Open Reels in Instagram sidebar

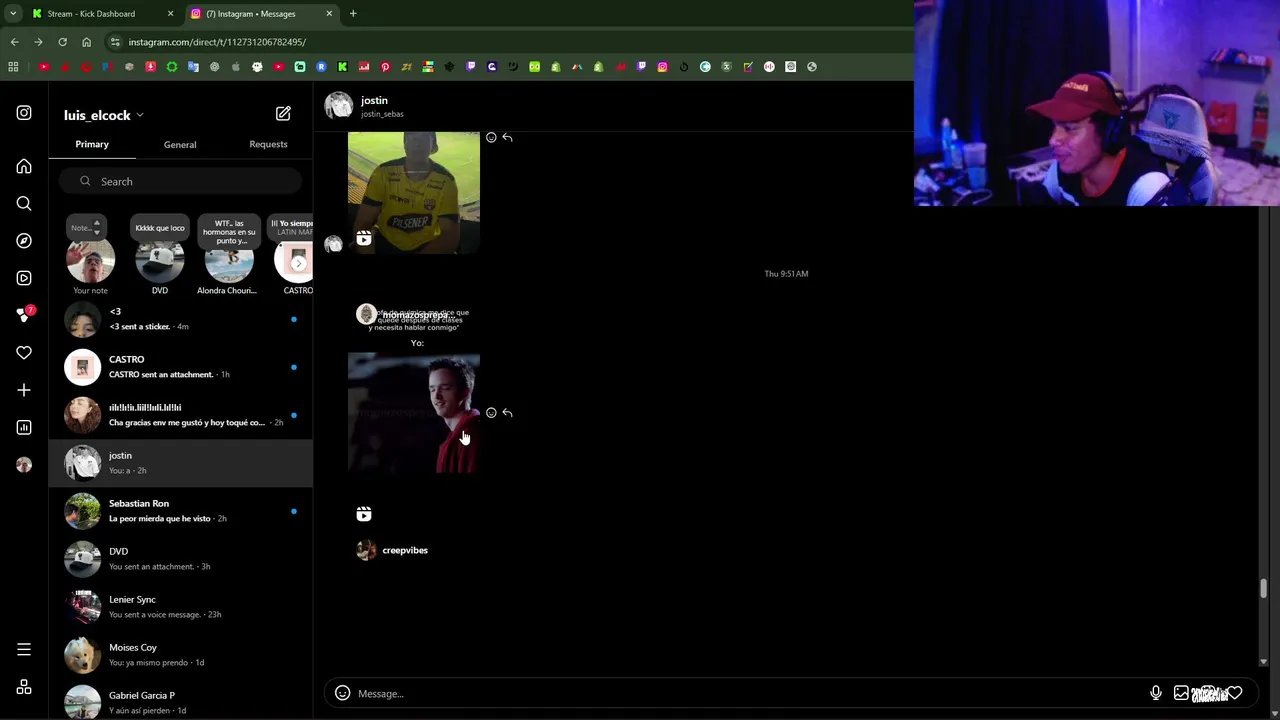[x=24, y=278]
